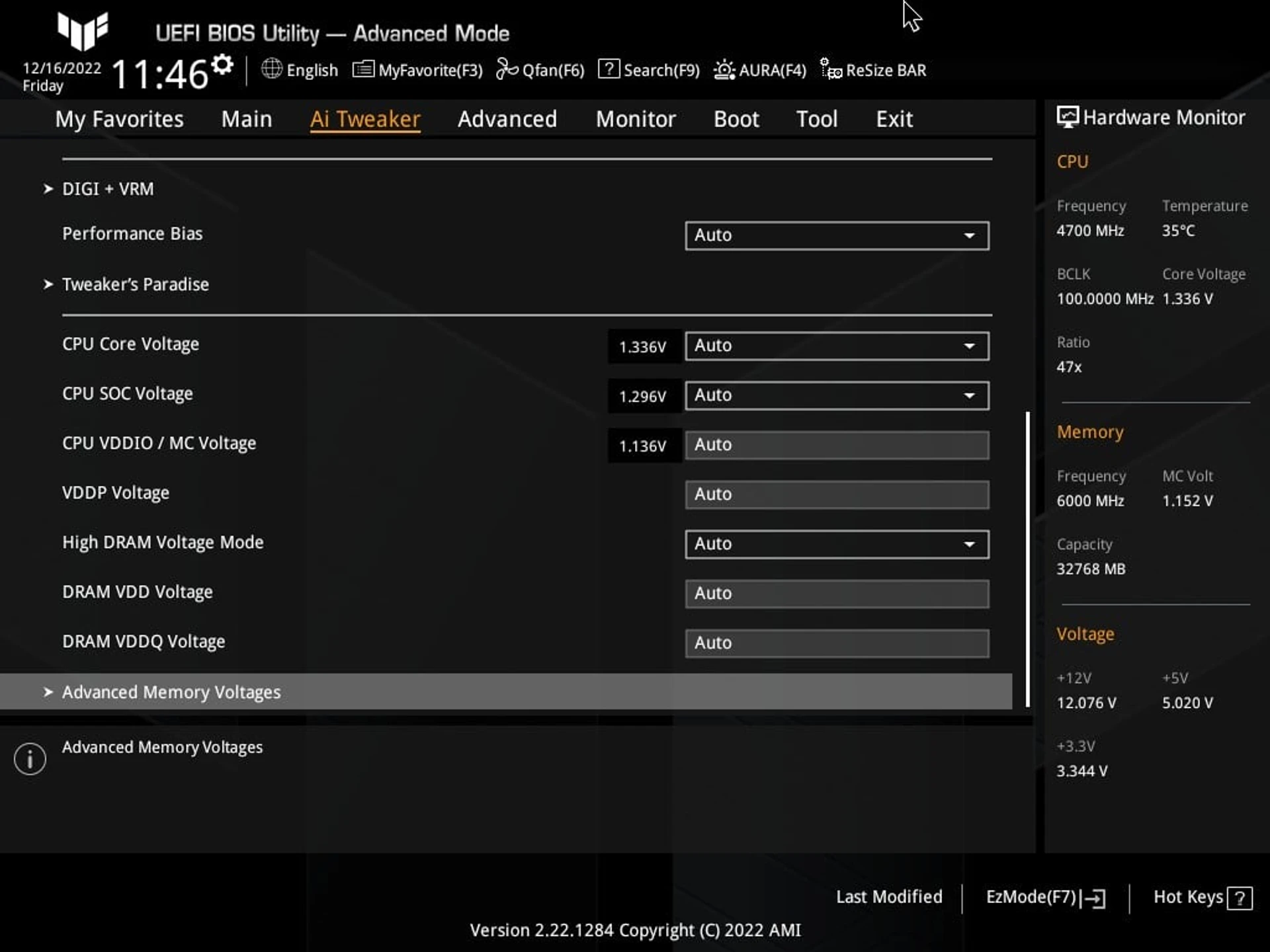
Task: Open High DRAM Voltage Mode dropdown
Action: (x=837, y=544)
